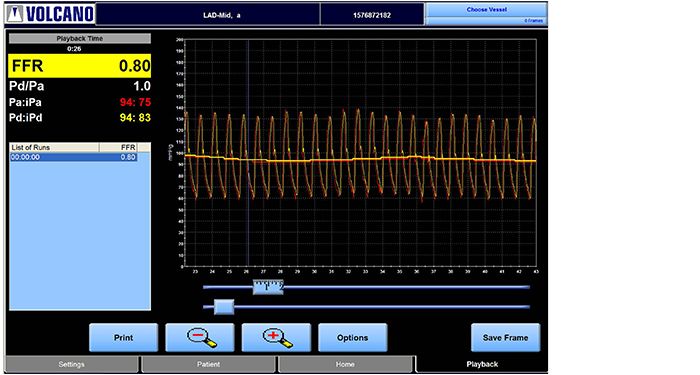Open the Choose Vessel selector
The image size is (700, 375).
click(x=486, y=14)
